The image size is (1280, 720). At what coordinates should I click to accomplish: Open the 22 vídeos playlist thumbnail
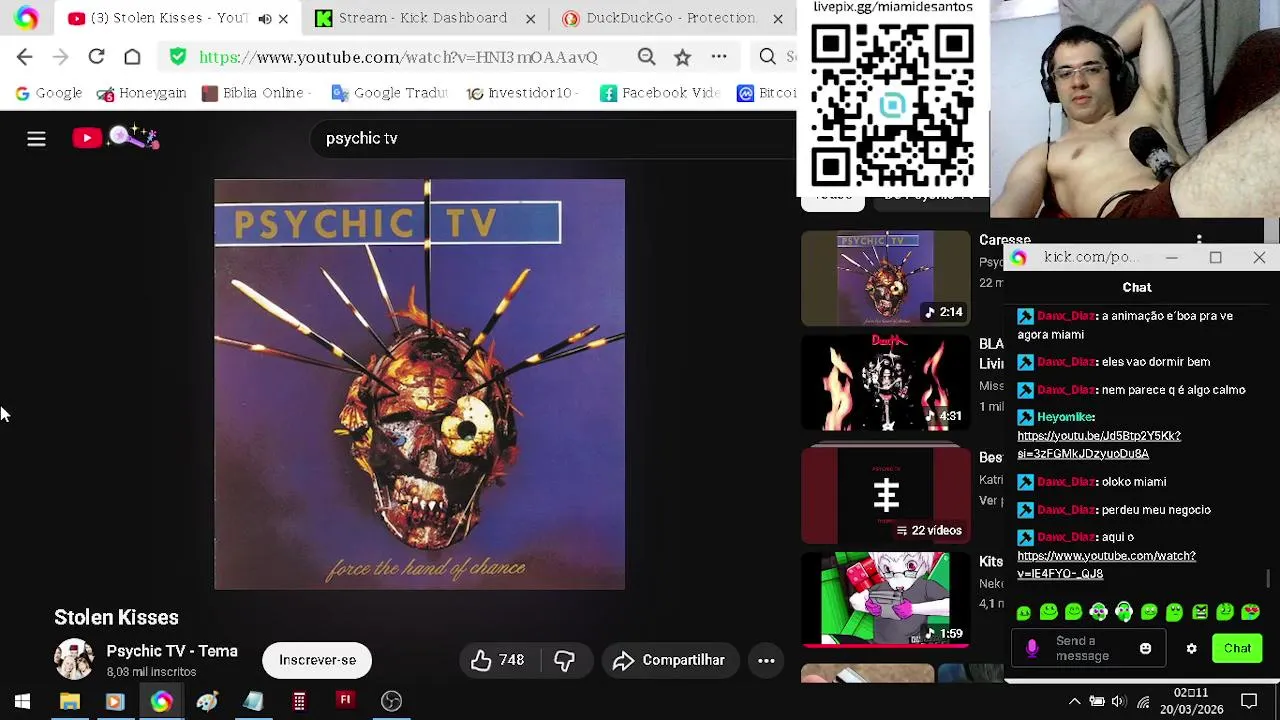(885, 494)
